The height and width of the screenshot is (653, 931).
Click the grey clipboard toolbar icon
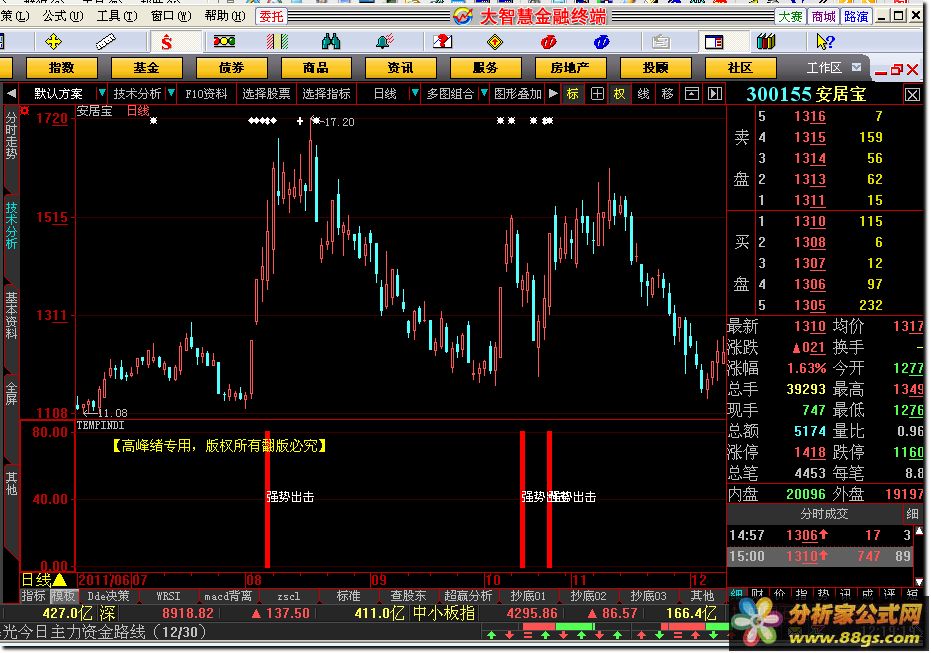click(x=660, y=42)
